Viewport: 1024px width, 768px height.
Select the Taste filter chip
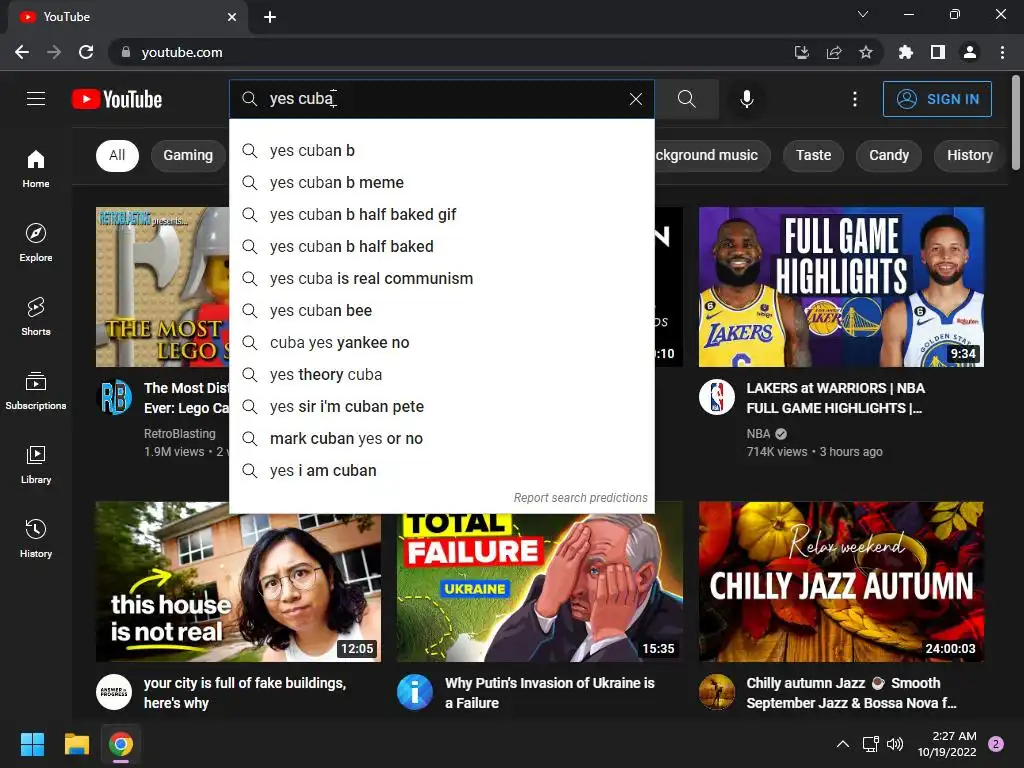(x=813, y=155)
